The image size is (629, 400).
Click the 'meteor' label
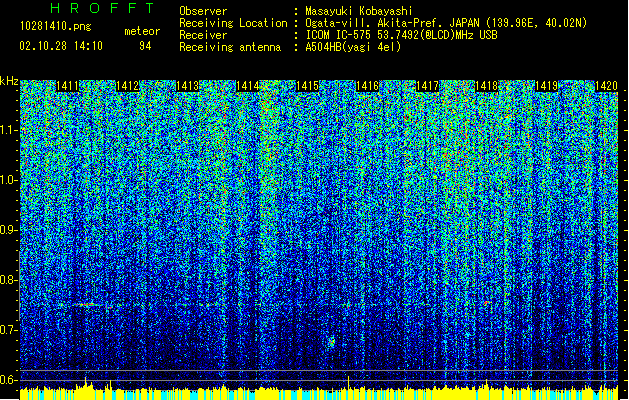pyautogui.click(x=142, y=31)
